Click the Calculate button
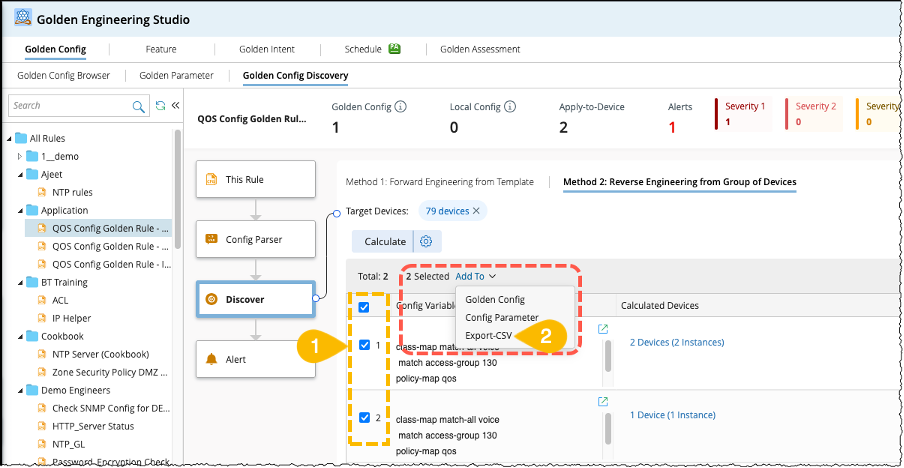This screenshot has height=468, width=904. 384,241
